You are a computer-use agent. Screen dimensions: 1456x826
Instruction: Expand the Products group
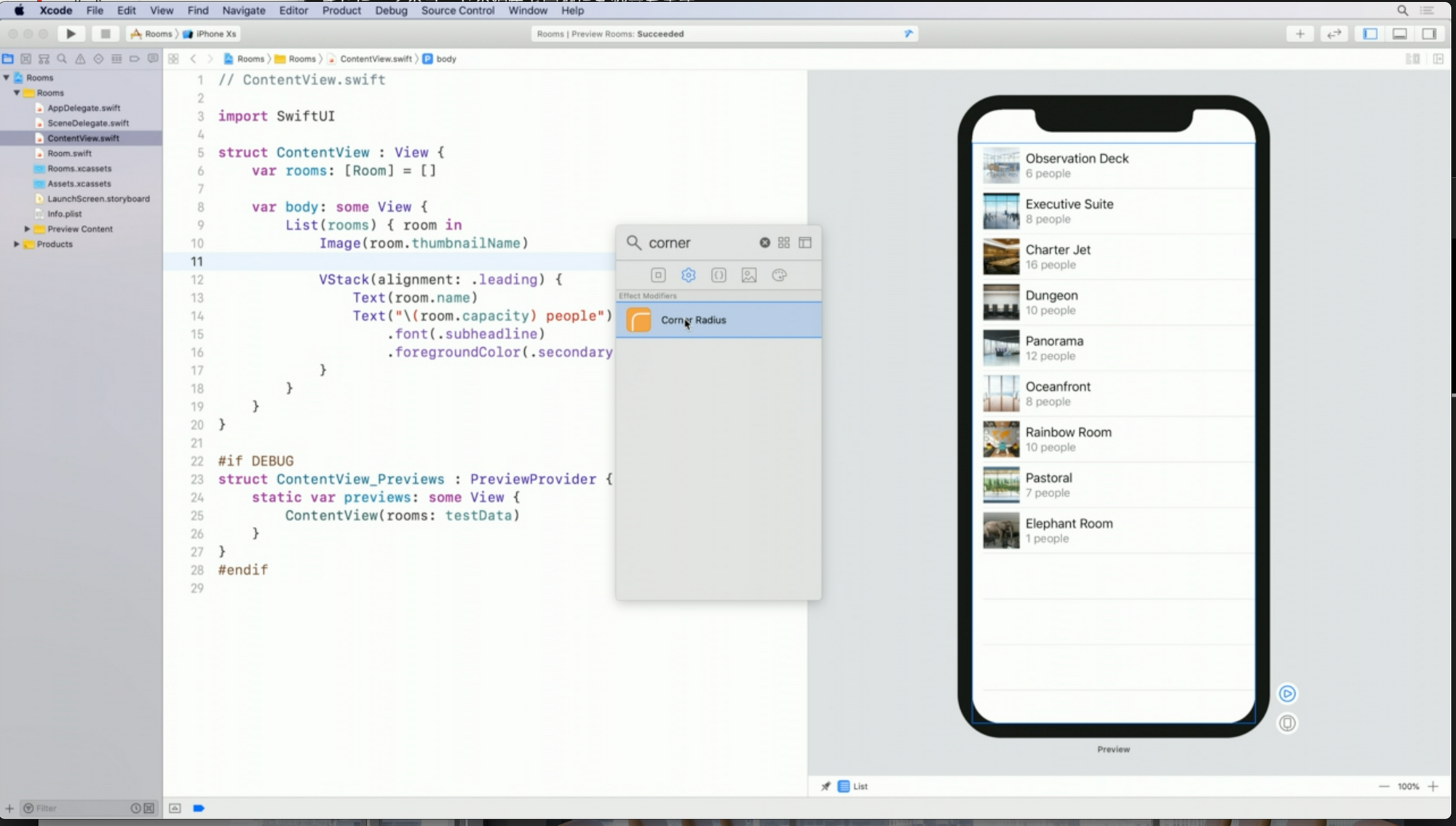click(x=16, y=244)
